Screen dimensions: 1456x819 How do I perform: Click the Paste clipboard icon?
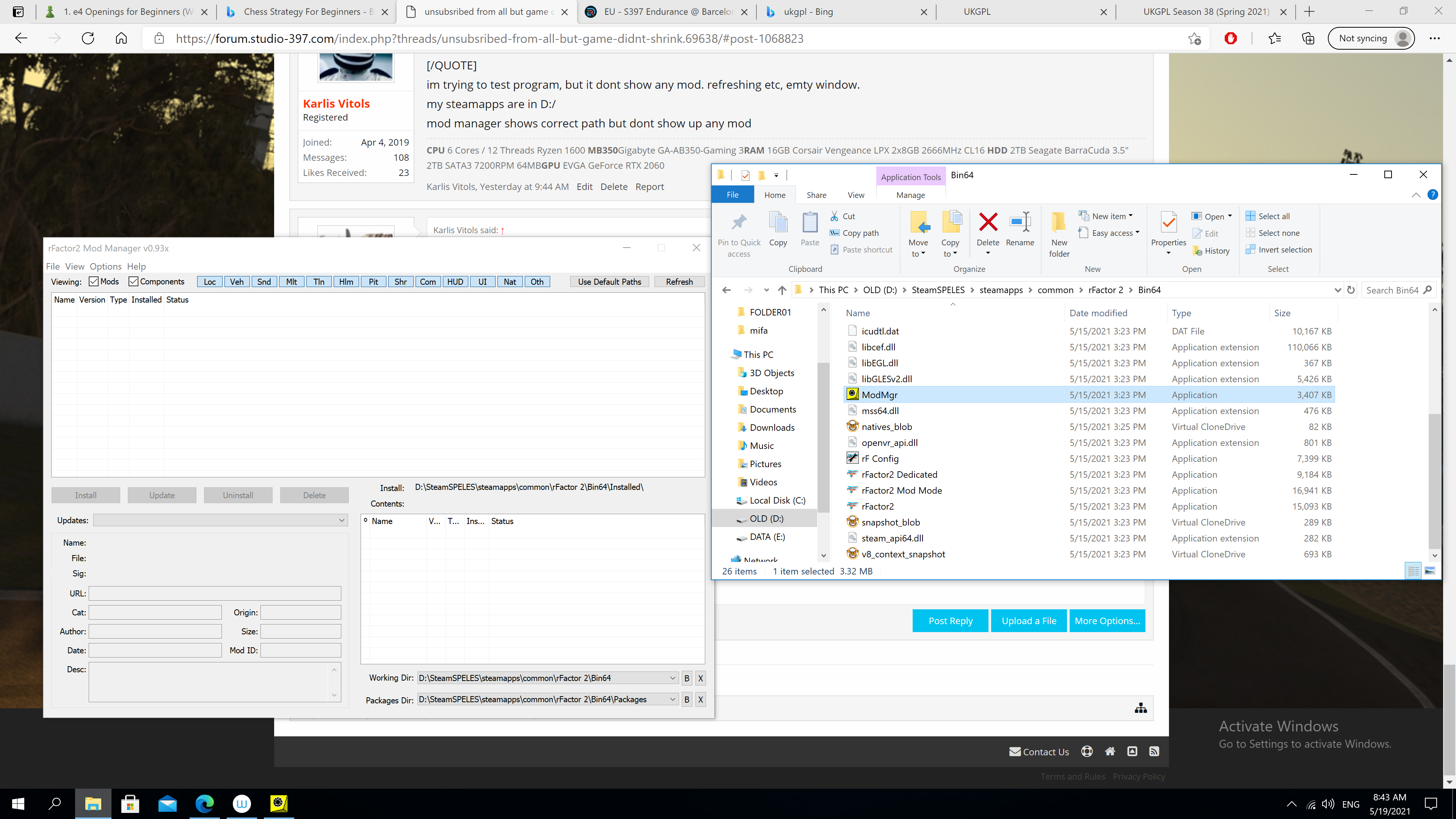(x=810, y=223)
